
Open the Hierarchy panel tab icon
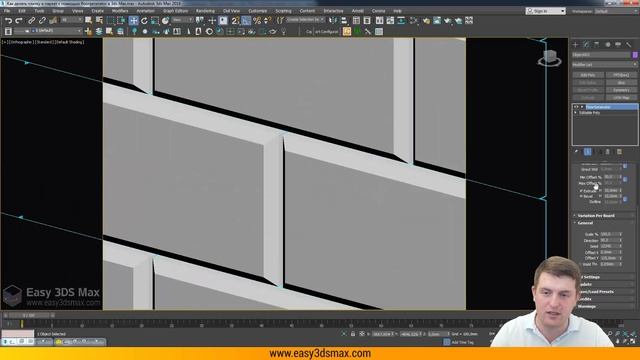point(597,44)
